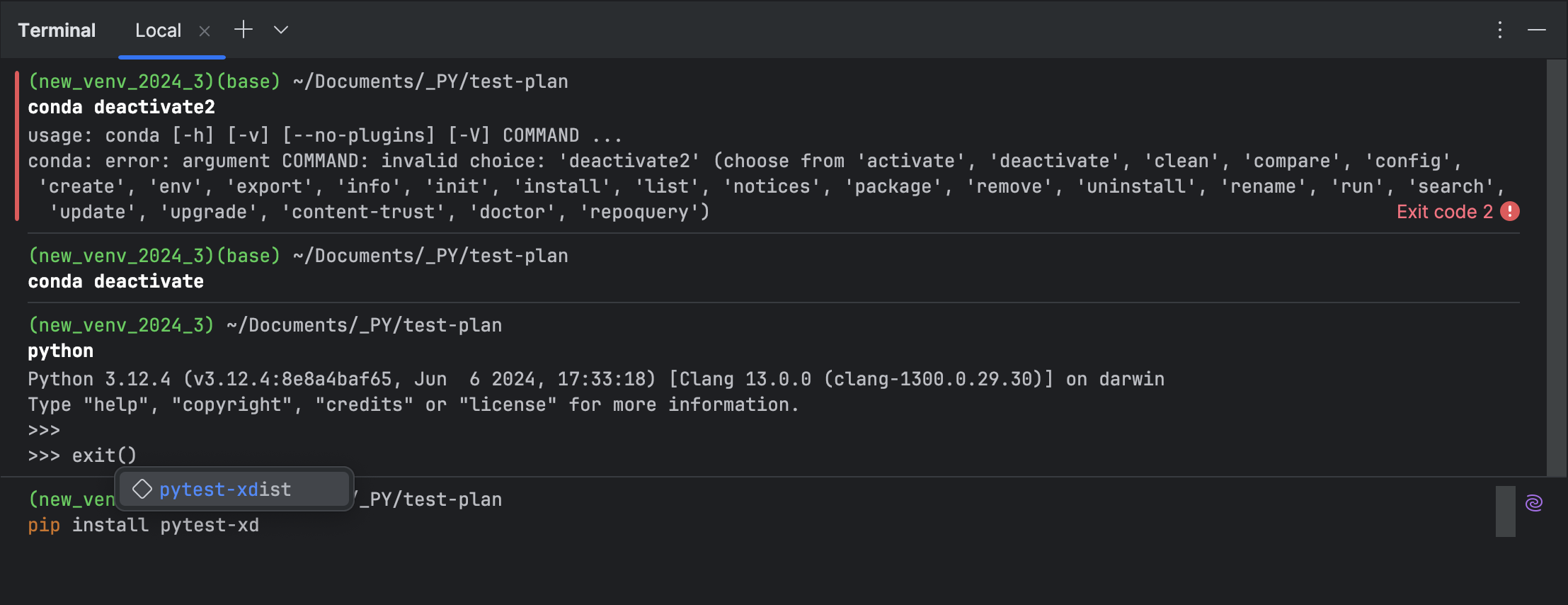Hide the Terminal tool window
1568x605 pixels.
[x=1536, y=30]
